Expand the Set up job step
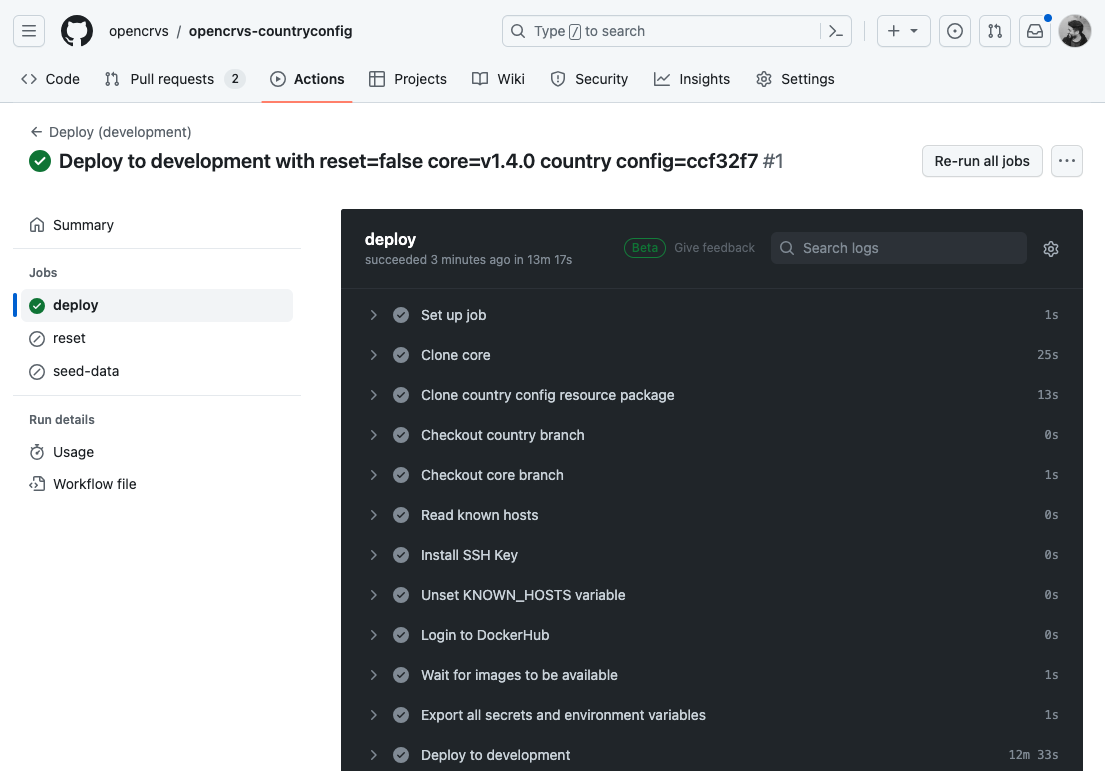The height and width of the screenshot is (771, 1105). pos(374,315)
